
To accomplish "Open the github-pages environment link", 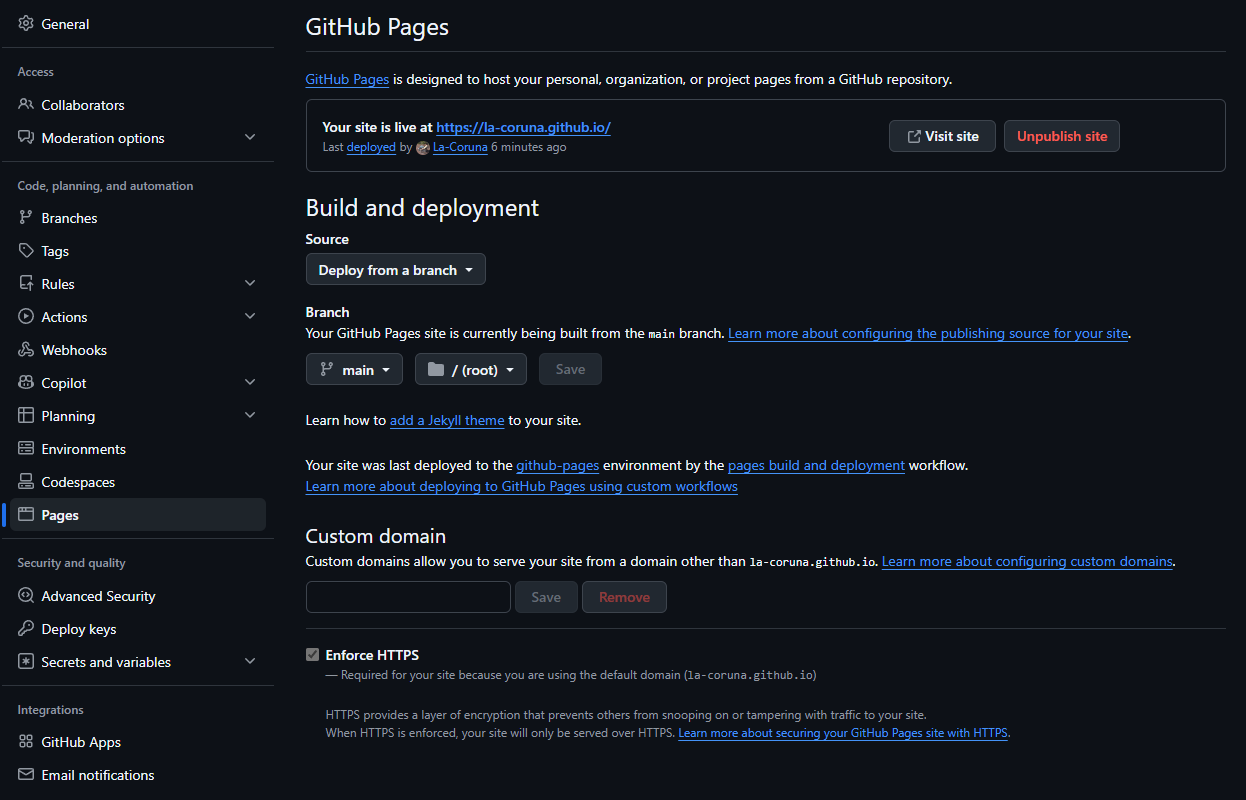I will (x=558, y=465).
